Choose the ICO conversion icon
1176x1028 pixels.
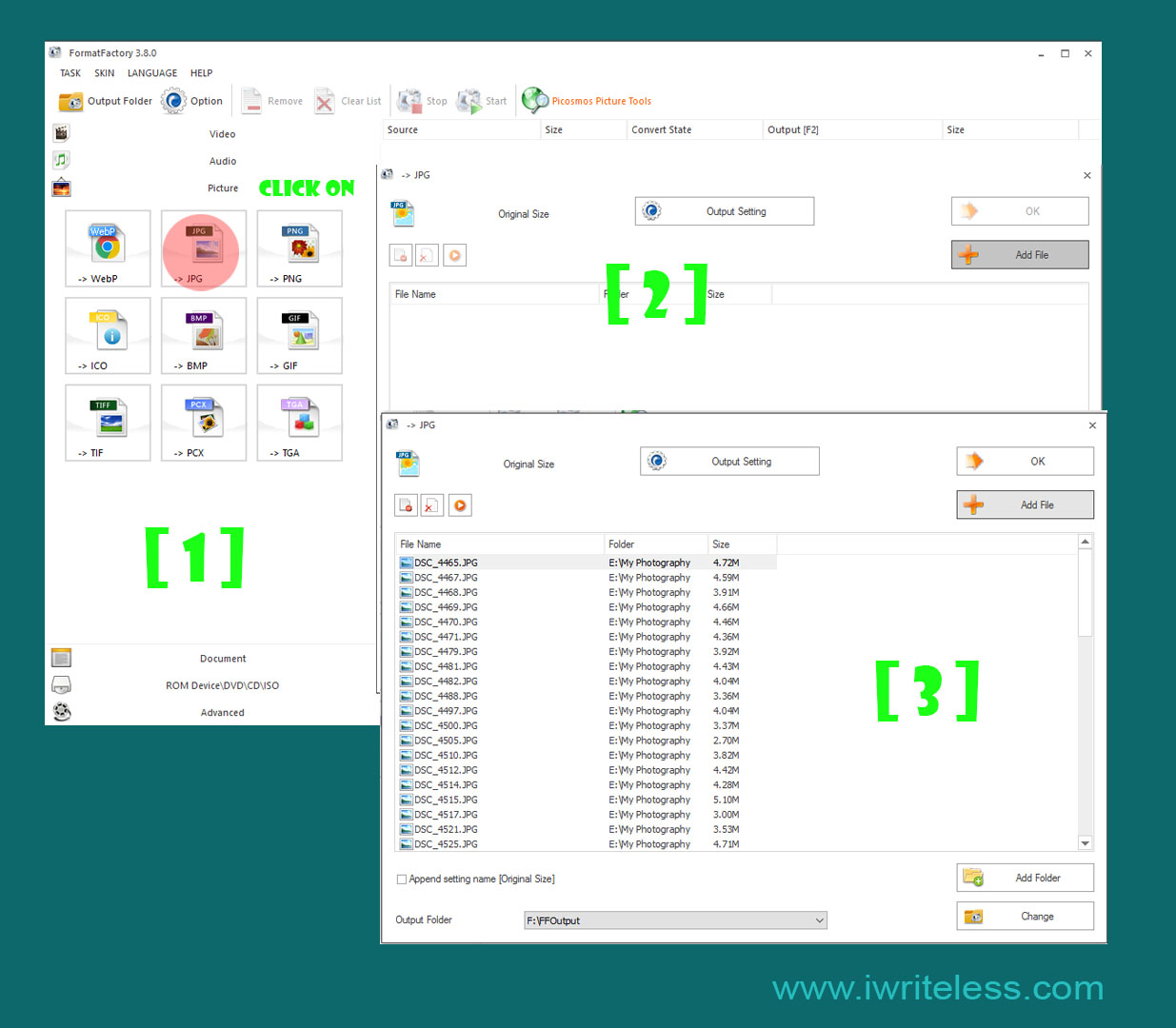pos(108,335)
